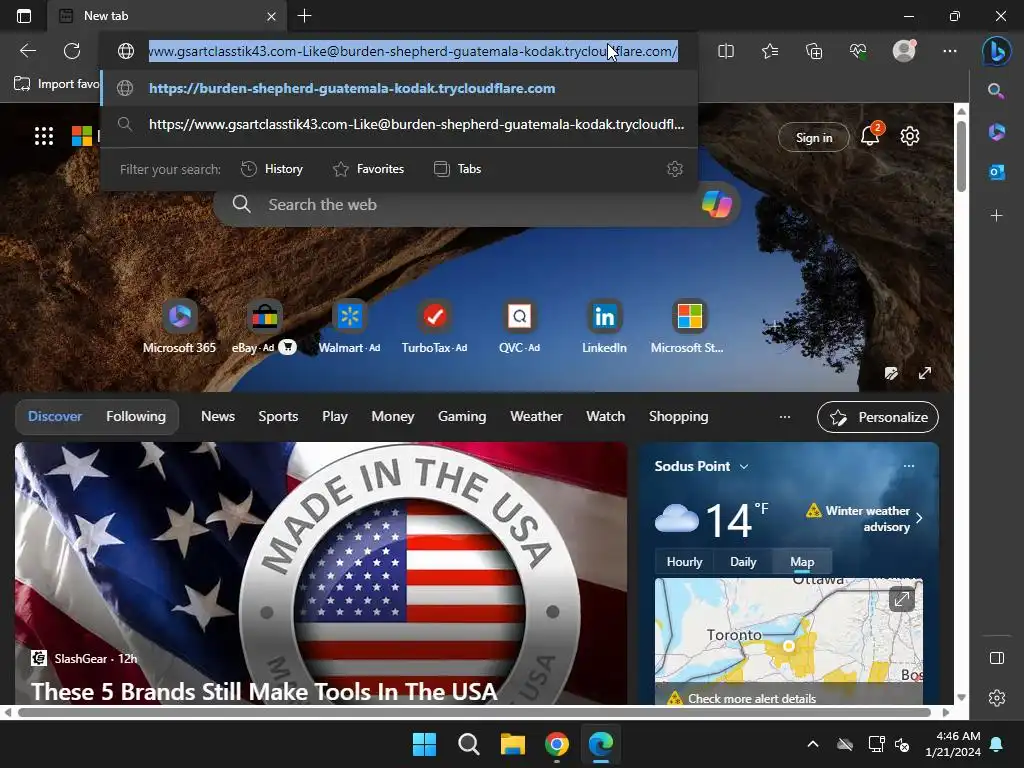Open the profile avatar icon
Viewport: 1024px width, 768px height.
(x=904, y=51)
